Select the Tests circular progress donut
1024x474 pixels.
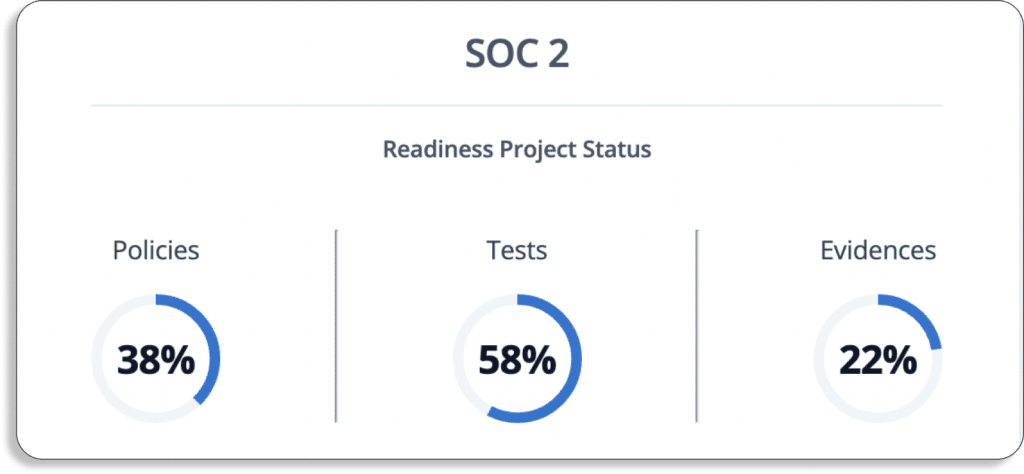click(517, 358)
